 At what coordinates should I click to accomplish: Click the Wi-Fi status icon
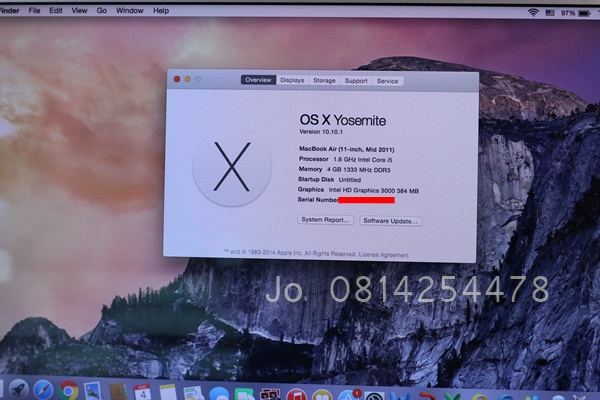[533, 13]
